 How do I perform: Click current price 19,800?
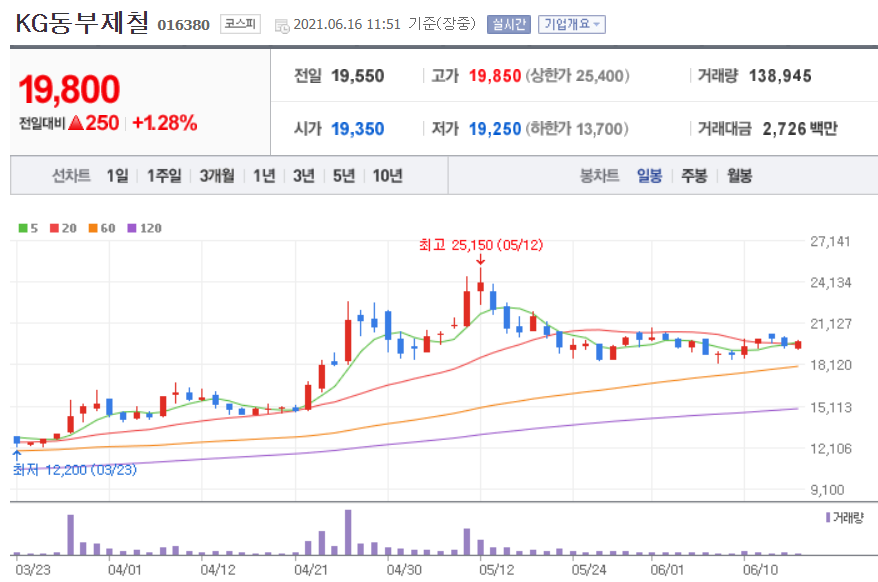pos(69,90)
